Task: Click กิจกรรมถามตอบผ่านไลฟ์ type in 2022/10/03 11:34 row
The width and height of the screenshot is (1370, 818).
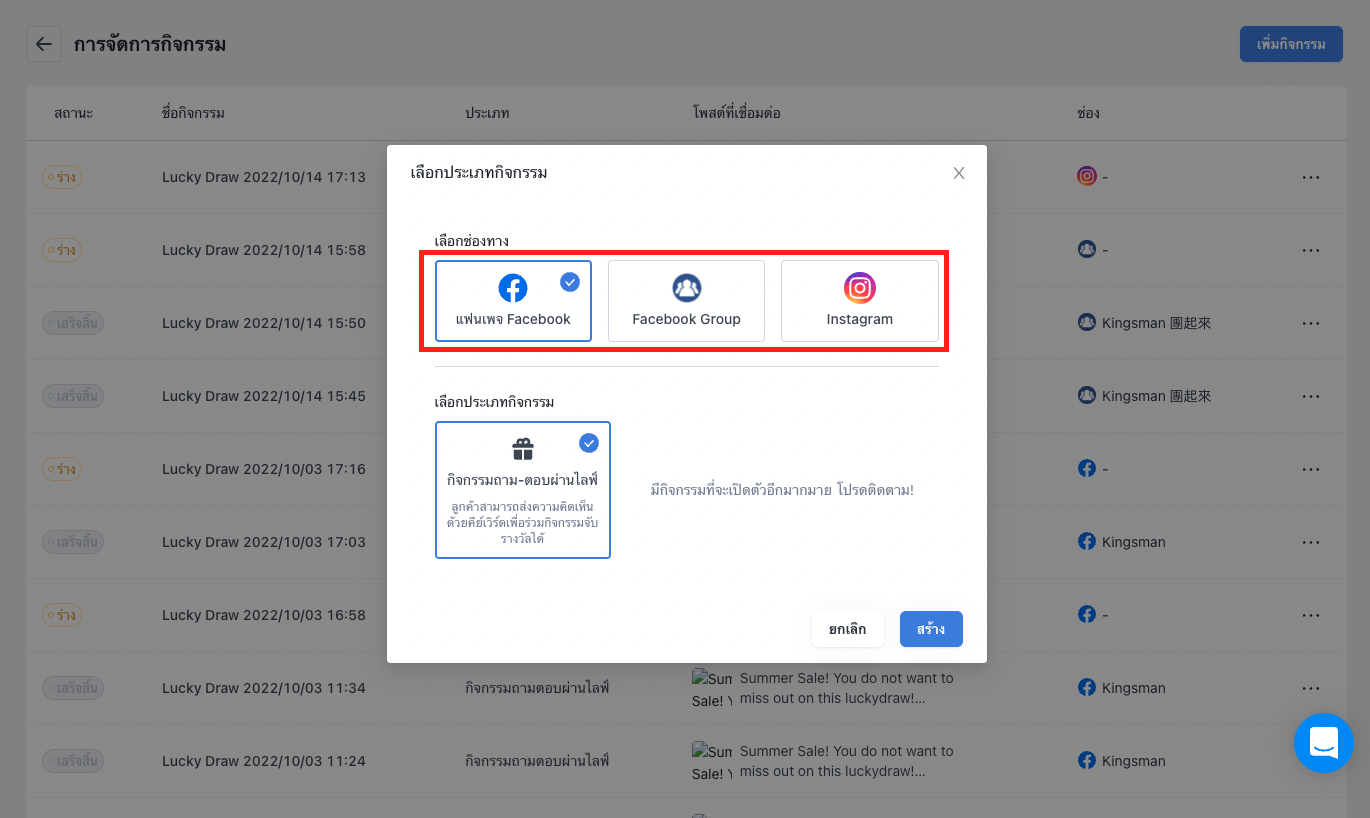Action: [537, 688]
